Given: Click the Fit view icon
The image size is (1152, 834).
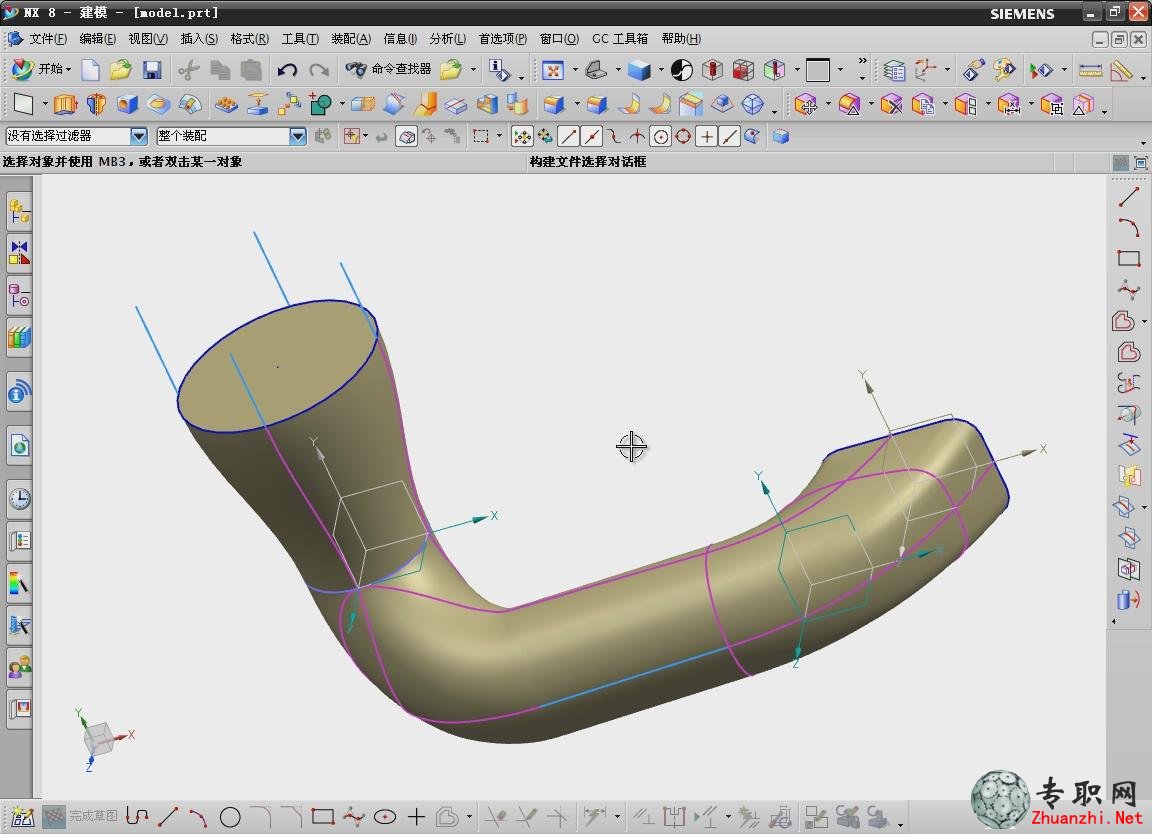Looking at the screenshot, I should click(552, 70).
